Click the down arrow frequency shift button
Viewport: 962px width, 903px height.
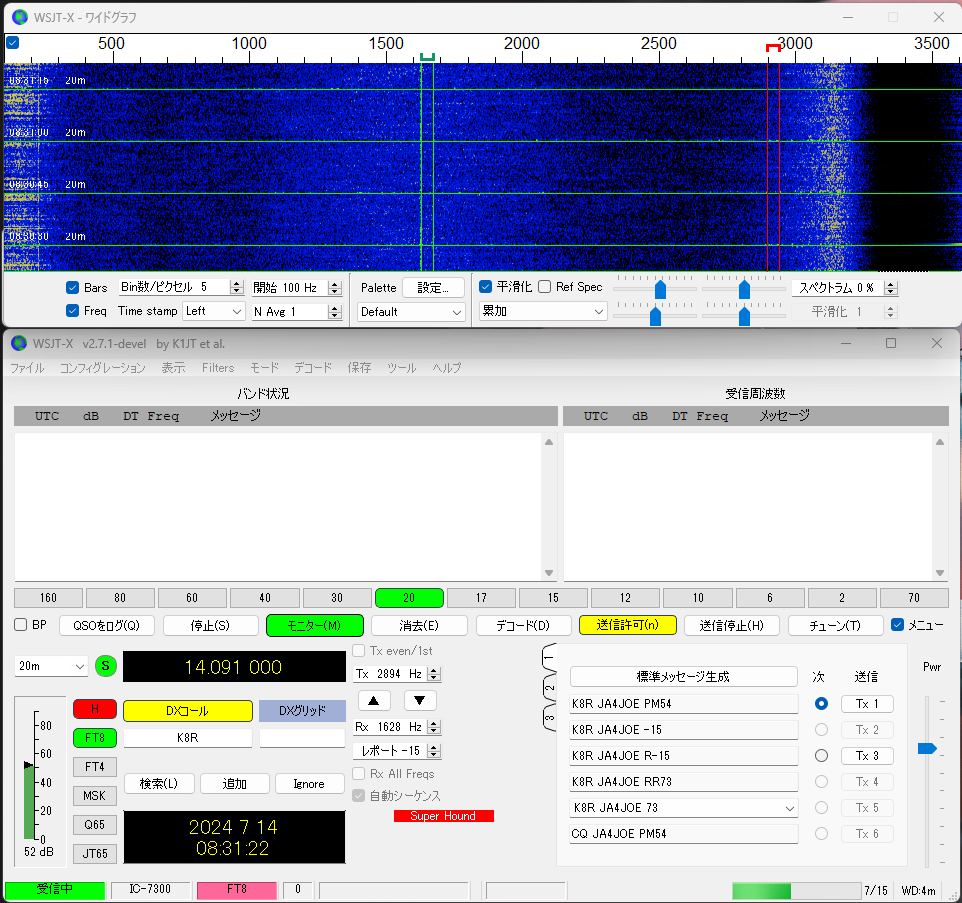[x=420, y=701]
